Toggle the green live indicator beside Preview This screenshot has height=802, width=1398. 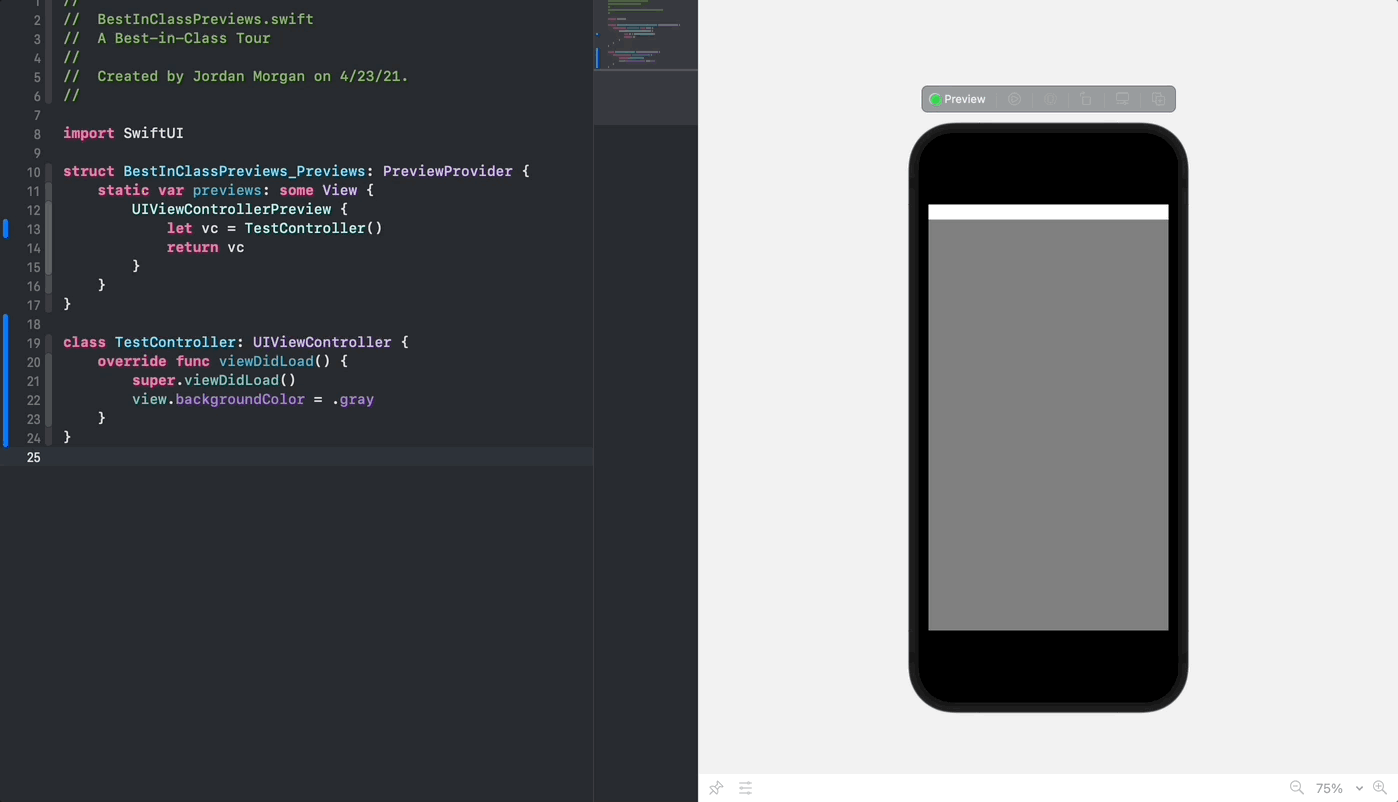(x=935, y=99)
